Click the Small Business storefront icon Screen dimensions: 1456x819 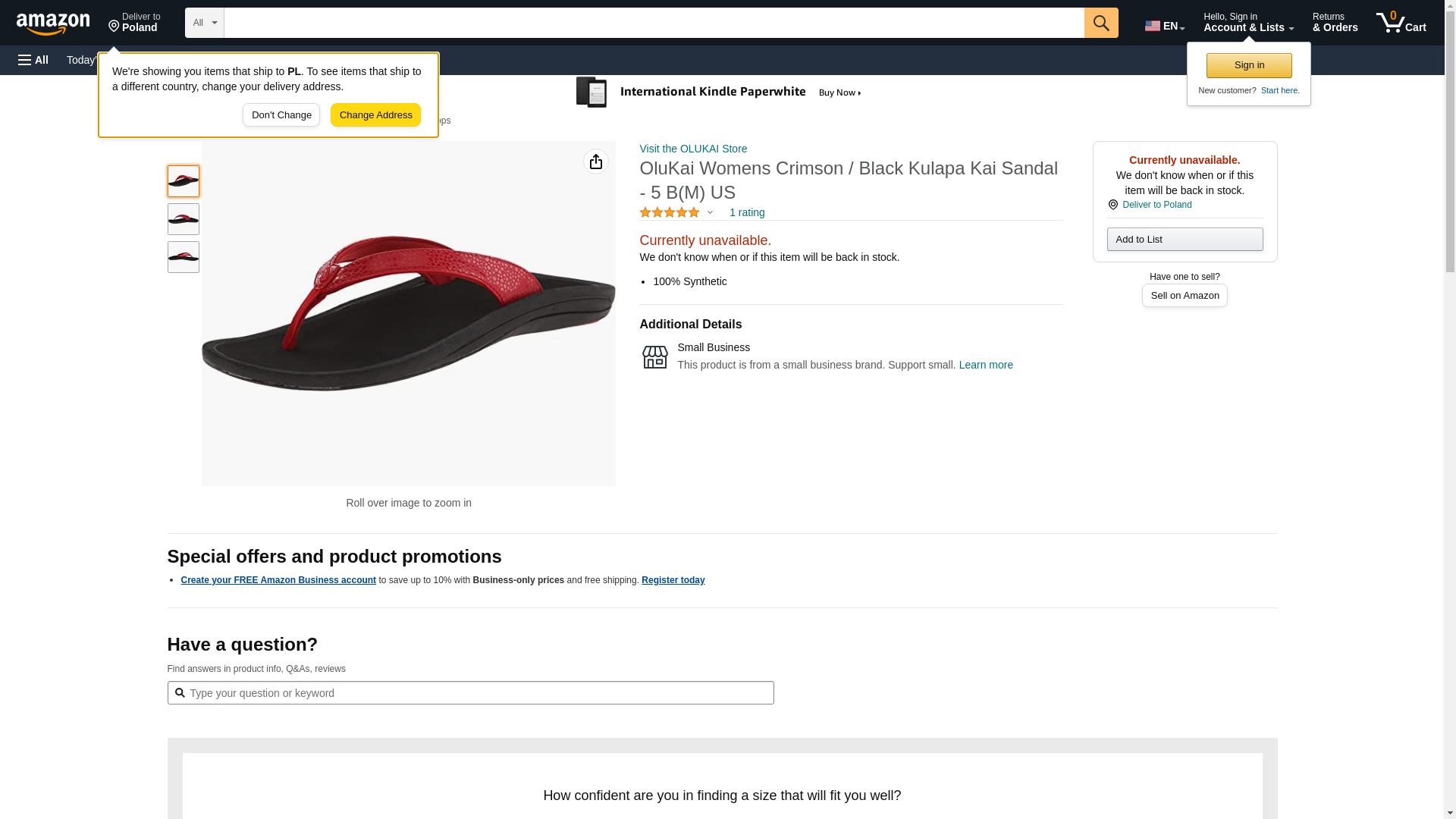[x=655, y=356]
